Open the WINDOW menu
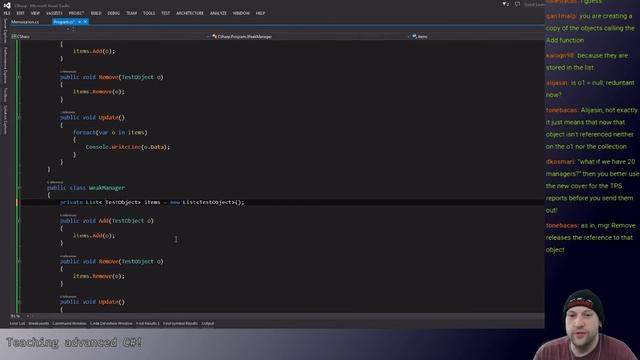 point(241,13)
